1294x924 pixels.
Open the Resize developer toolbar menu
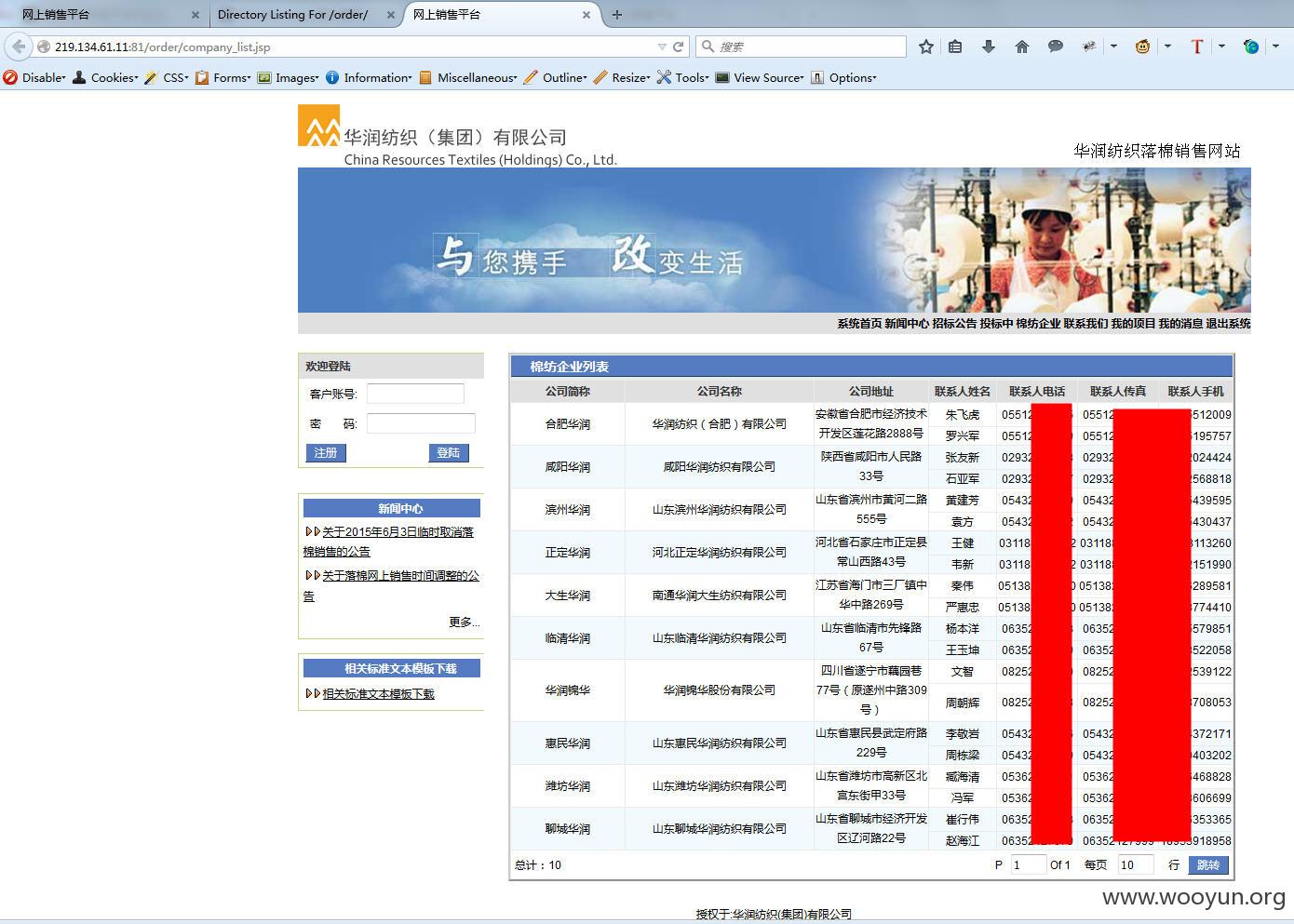pos(622,78)
